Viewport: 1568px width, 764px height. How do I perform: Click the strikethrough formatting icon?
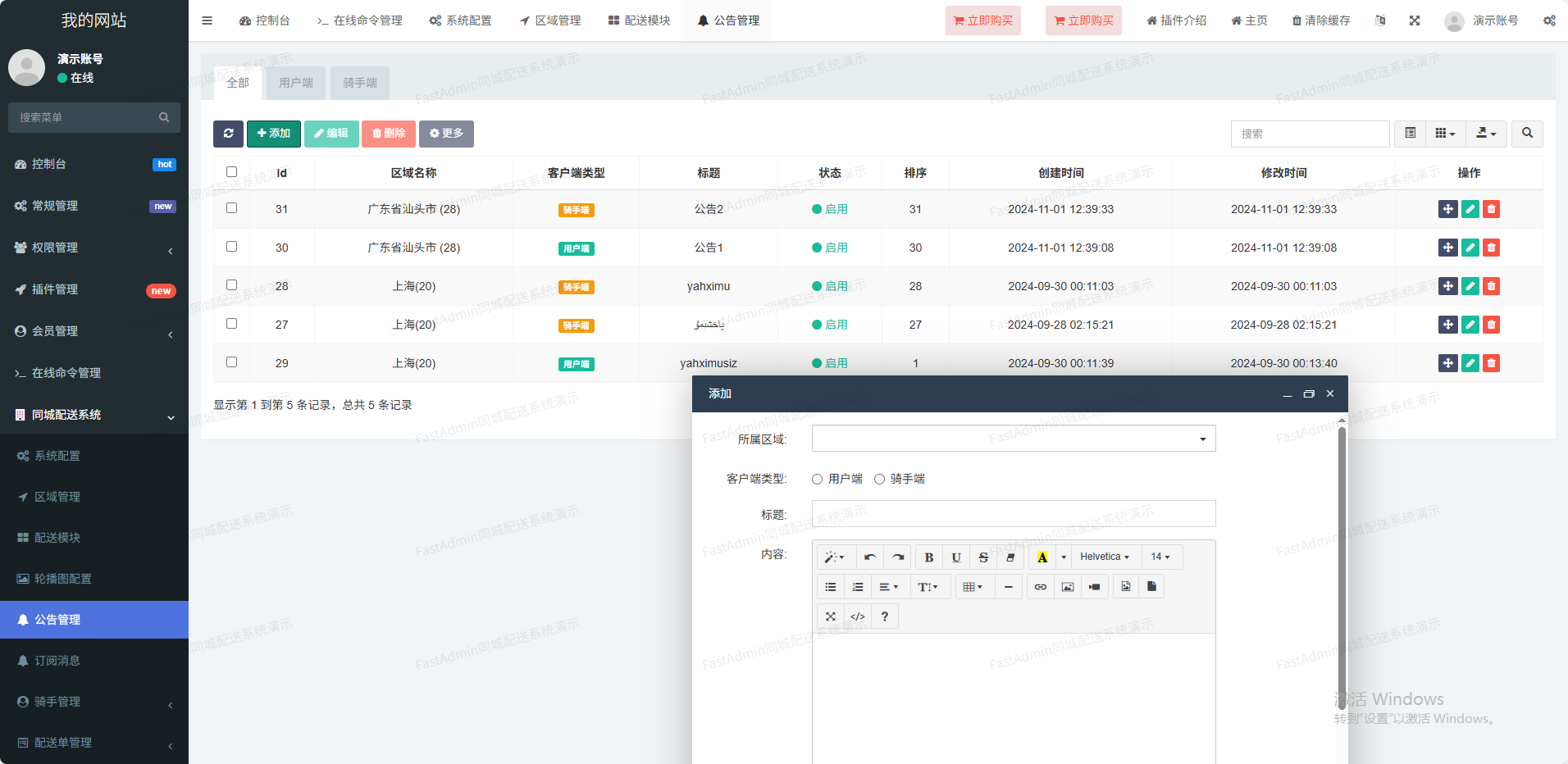tap(983, 557)
